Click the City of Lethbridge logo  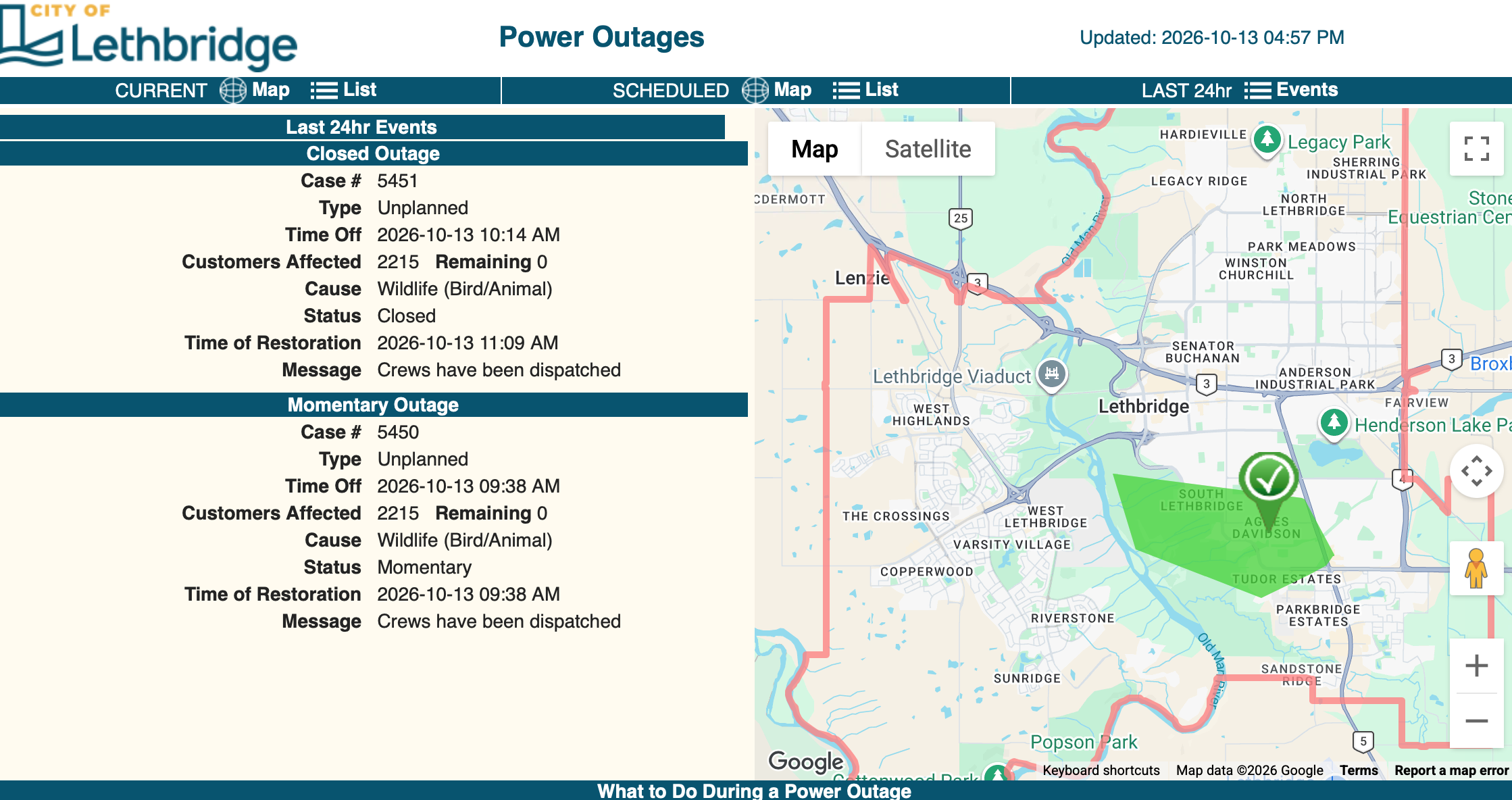coord(149,36)
